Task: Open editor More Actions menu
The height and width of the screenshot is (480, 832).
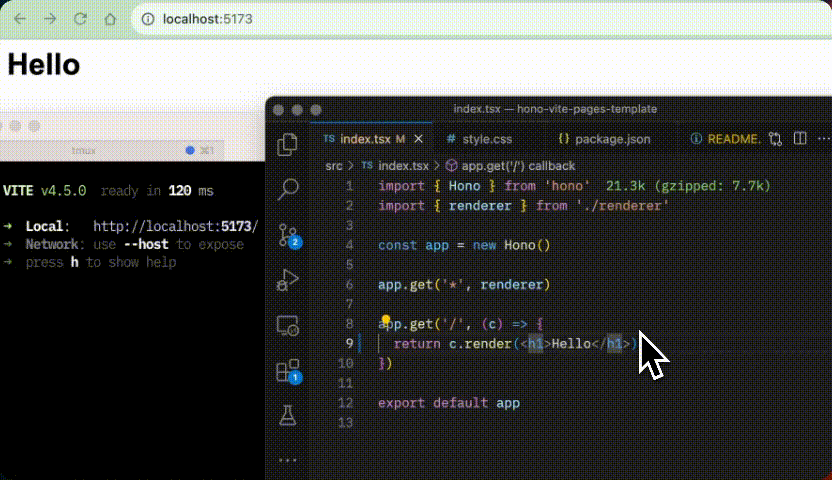Action: coord(824,139)
